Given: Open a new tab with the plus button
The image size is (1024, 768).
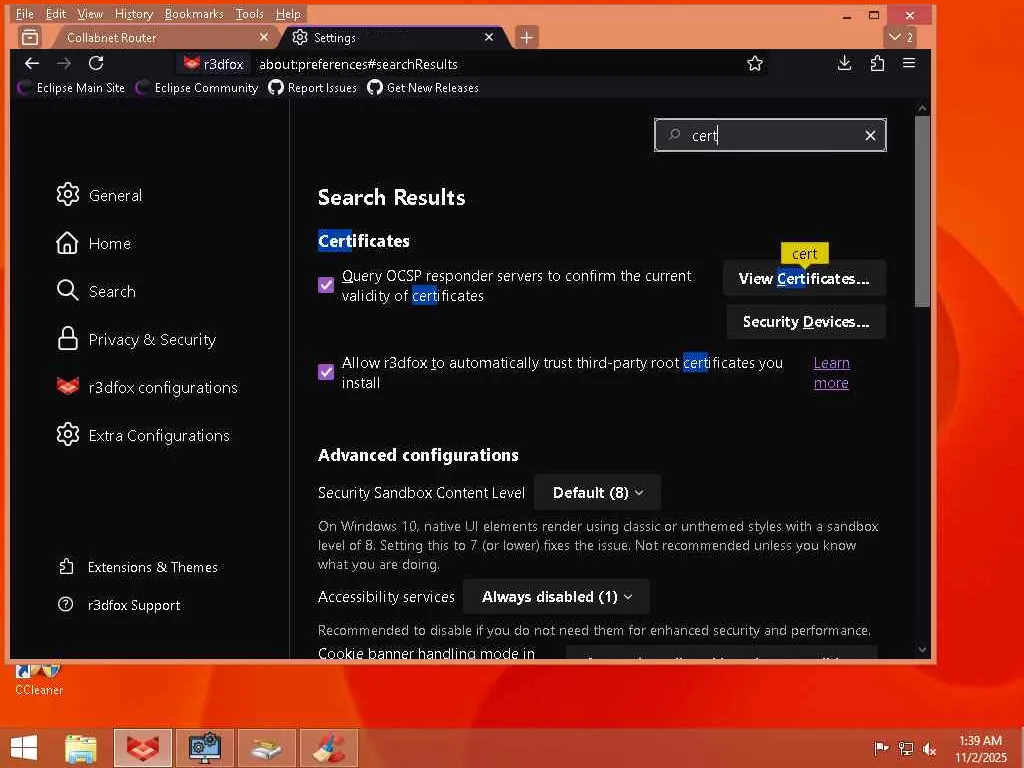Looking at the screenshot, I should coord(527,37).
